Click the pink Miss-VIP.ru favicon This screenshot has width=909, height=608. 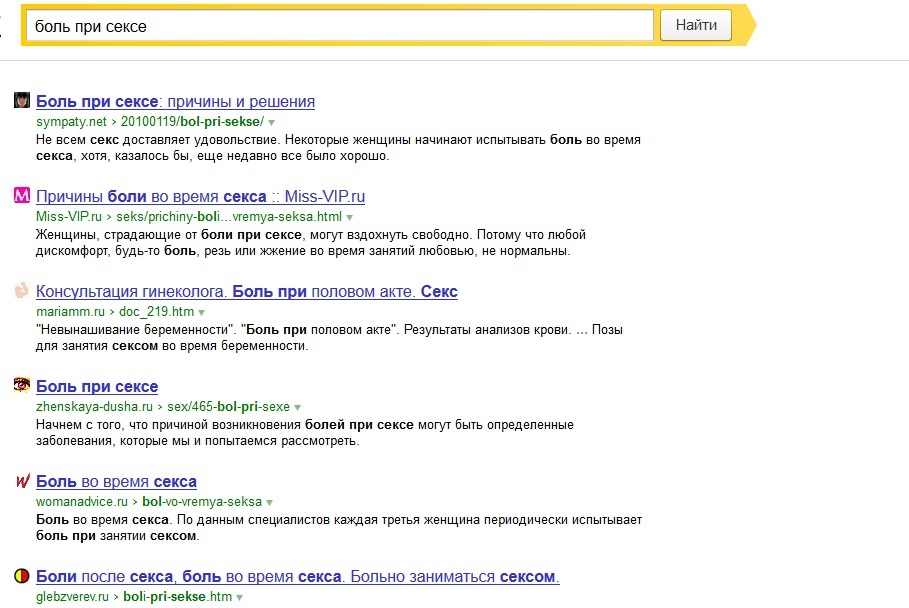pos(21,195)
